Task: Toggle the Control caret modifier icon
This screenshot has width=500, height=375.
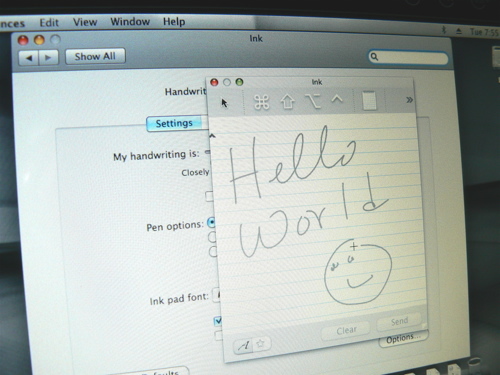Action: tap(337, 99)
